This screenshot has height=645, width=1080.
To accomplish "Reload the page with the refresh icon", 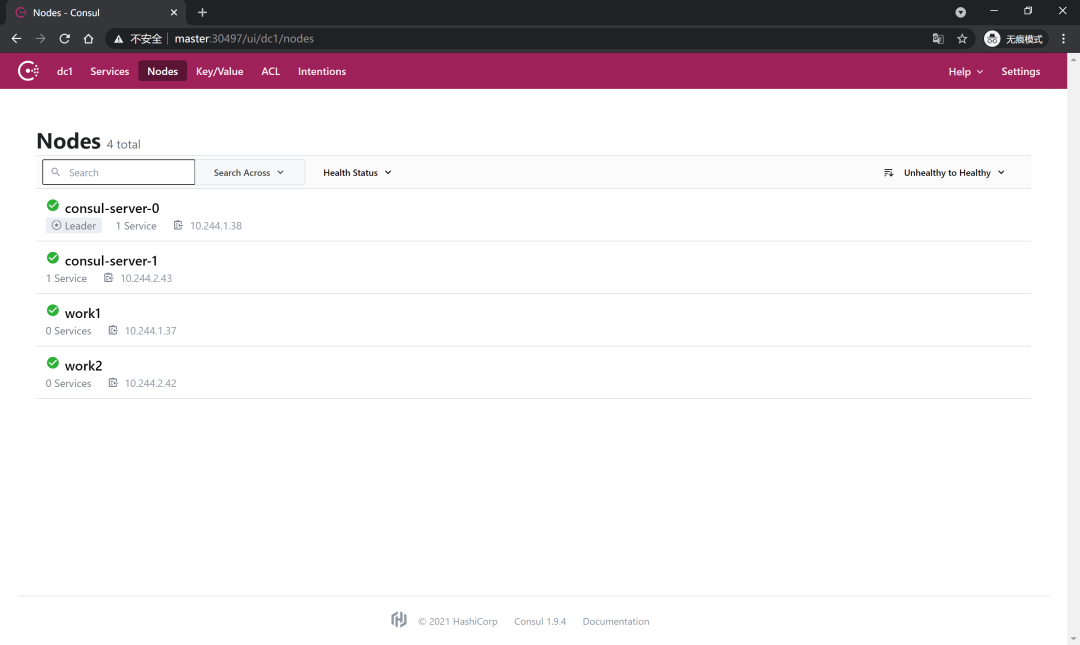I will pos(64,39).
